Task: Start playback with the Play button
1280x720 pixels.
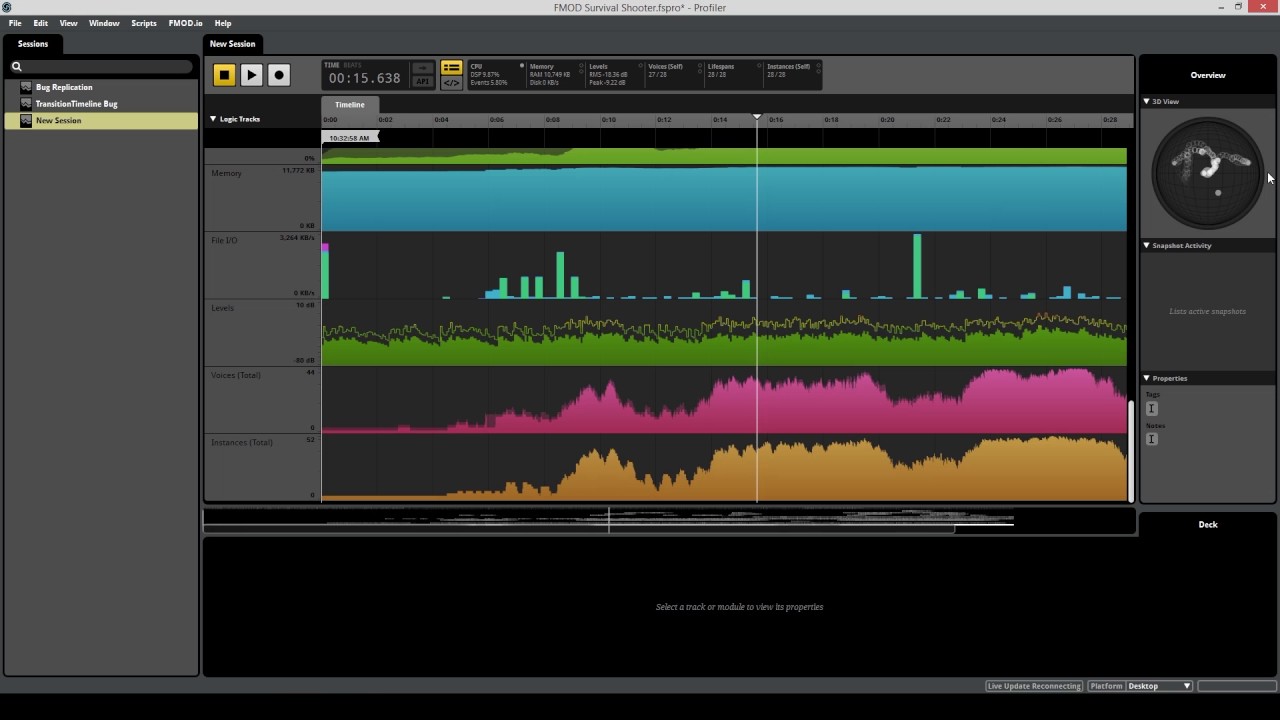Action: click(x=251, y=75)
